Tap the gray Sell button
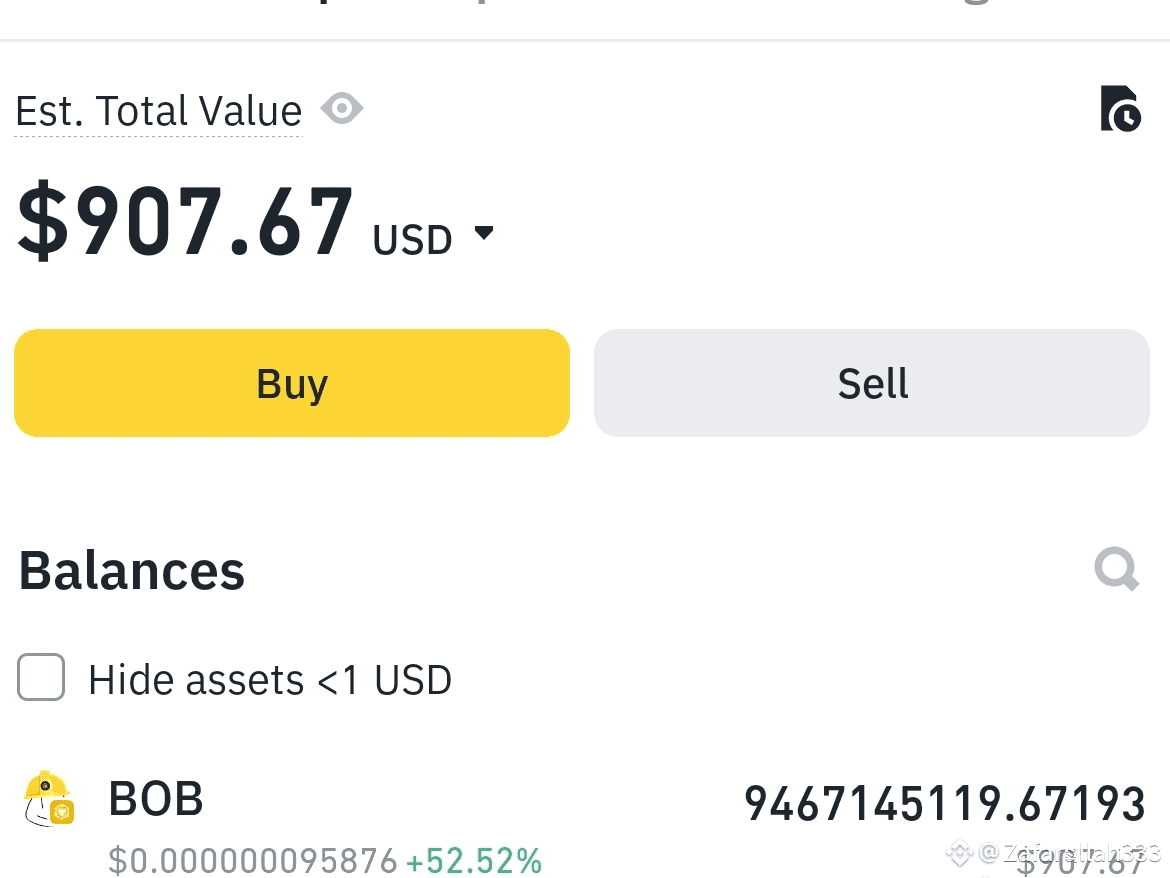Viewport: 1170px width, 878px height. pyautogui.click(x=872, y=383)
